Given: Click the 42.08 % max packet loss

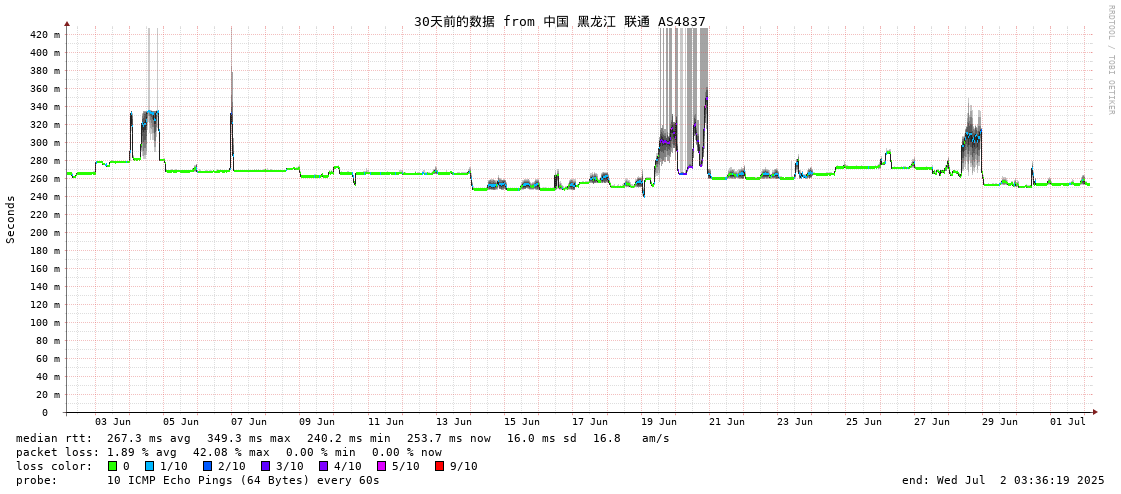Looking at the screenshot, I should tap(233, 453).
